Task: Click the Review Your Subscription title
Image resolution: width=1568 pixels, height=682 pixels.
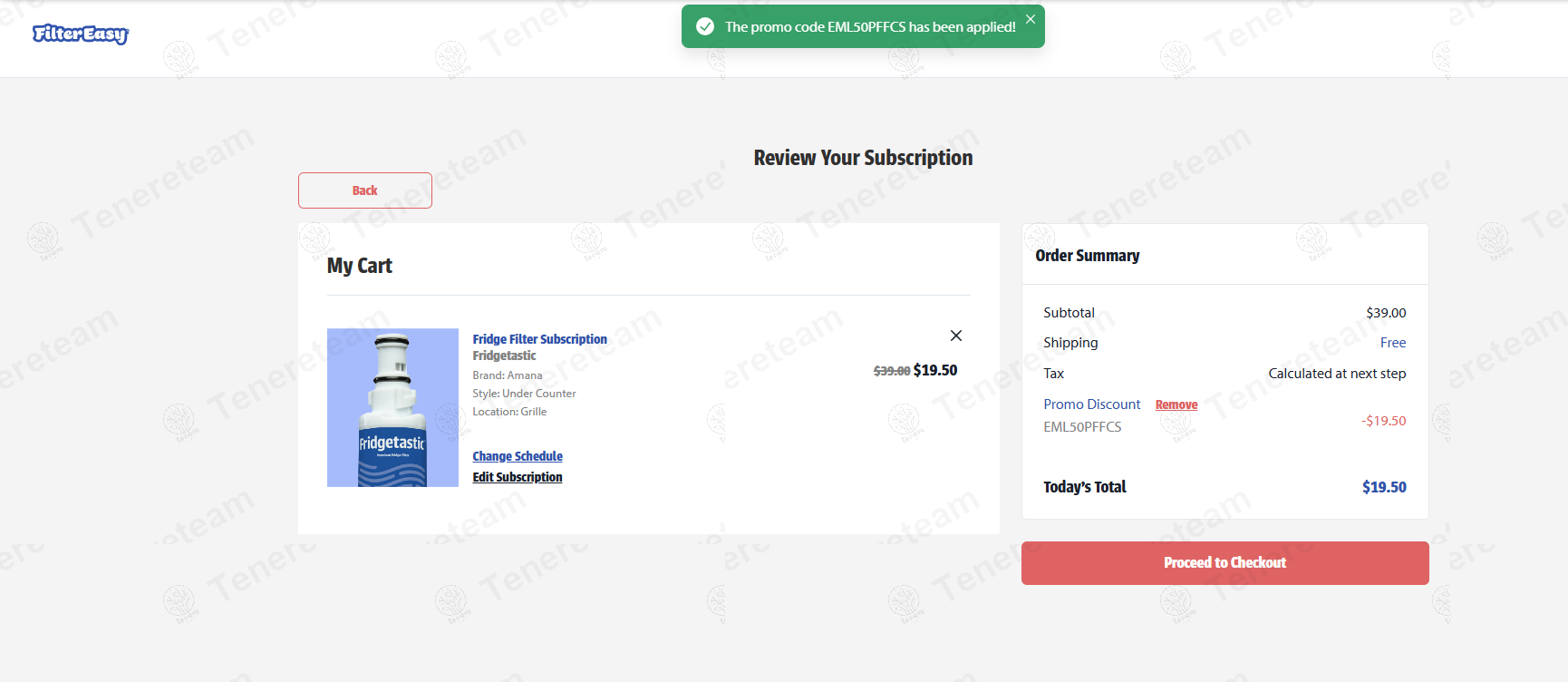Action: pyautogui.click(x=863, y=158)
